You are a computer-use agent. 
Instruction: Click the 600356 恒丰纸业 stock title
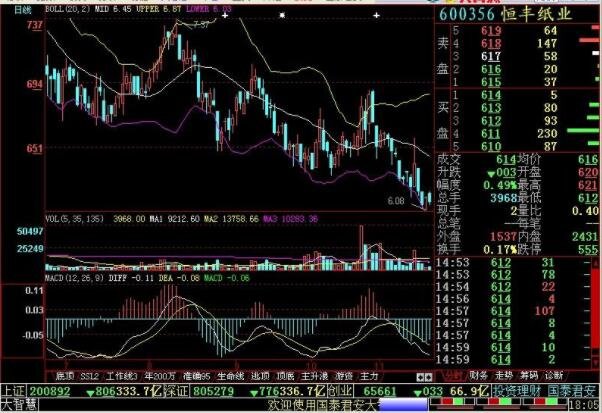click(x=520, y=13)
